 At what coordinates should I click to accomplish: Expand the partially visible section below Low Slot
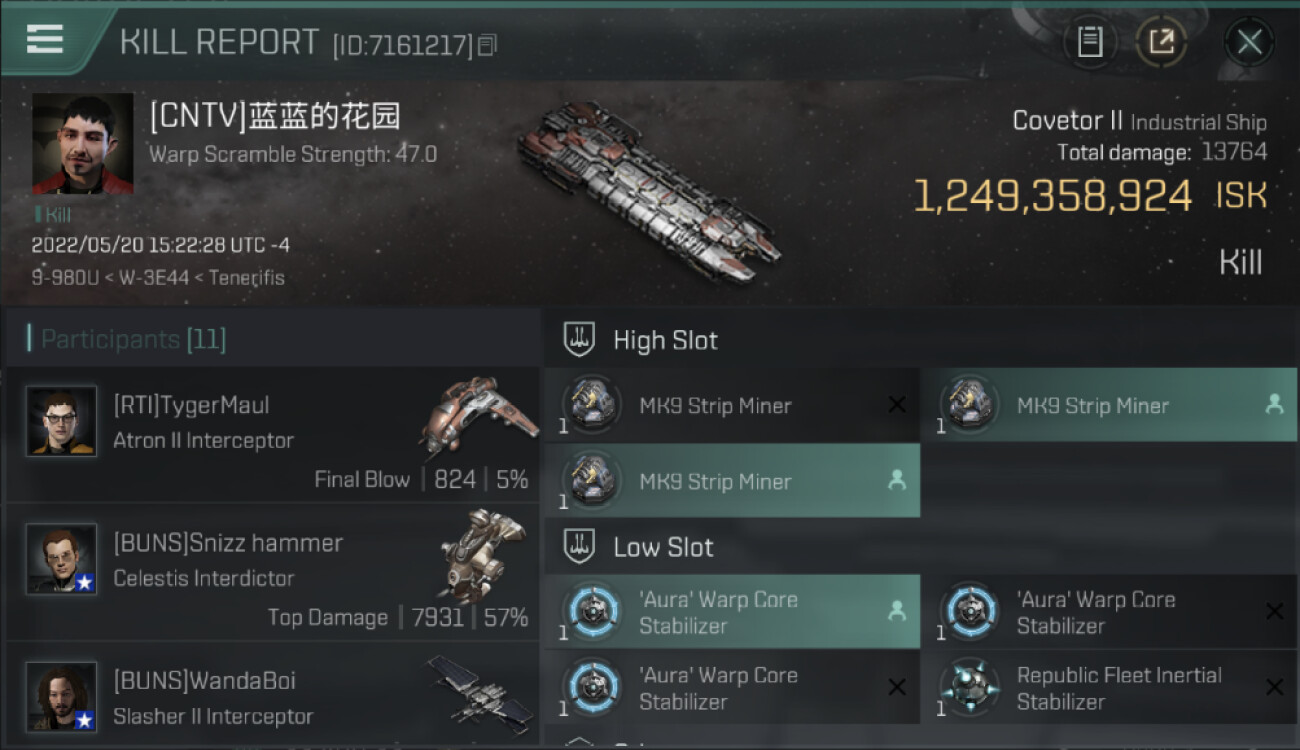pyautogui.click(x=920, y=741)
